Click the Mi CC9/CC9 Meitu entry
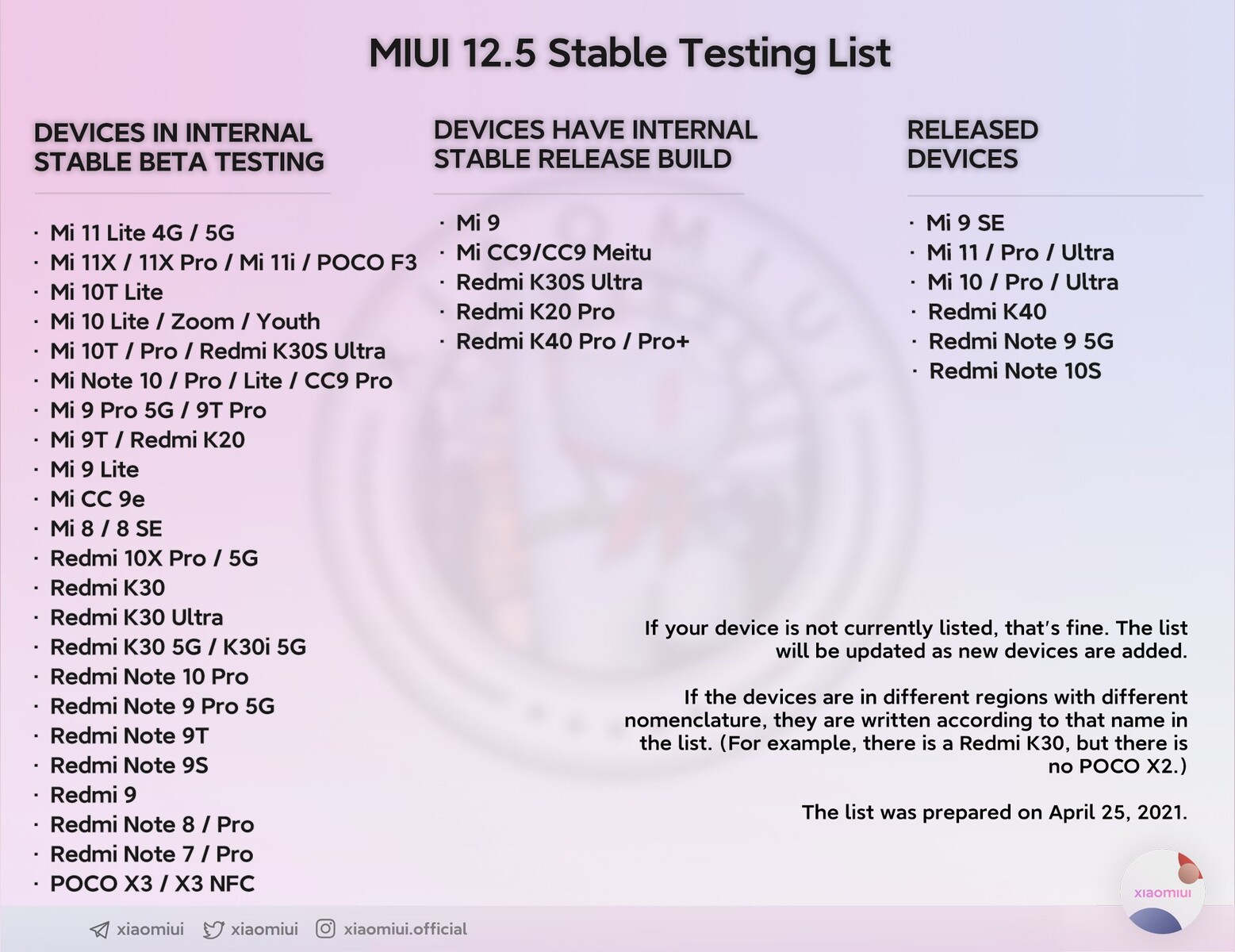1235x952 pixels. point(554,252)
